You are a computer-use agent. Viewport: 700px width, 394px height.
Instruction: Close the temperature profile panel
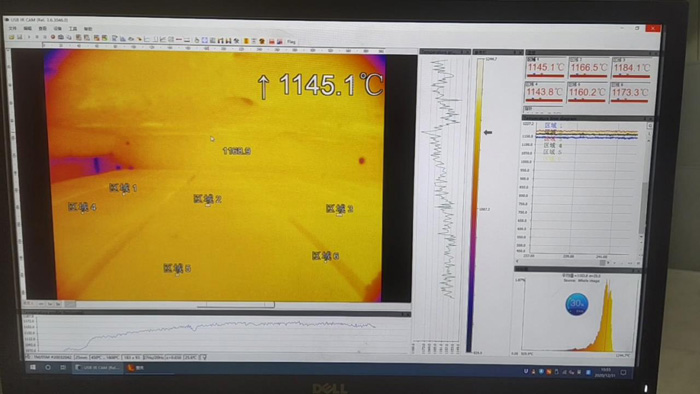(467, 52)
